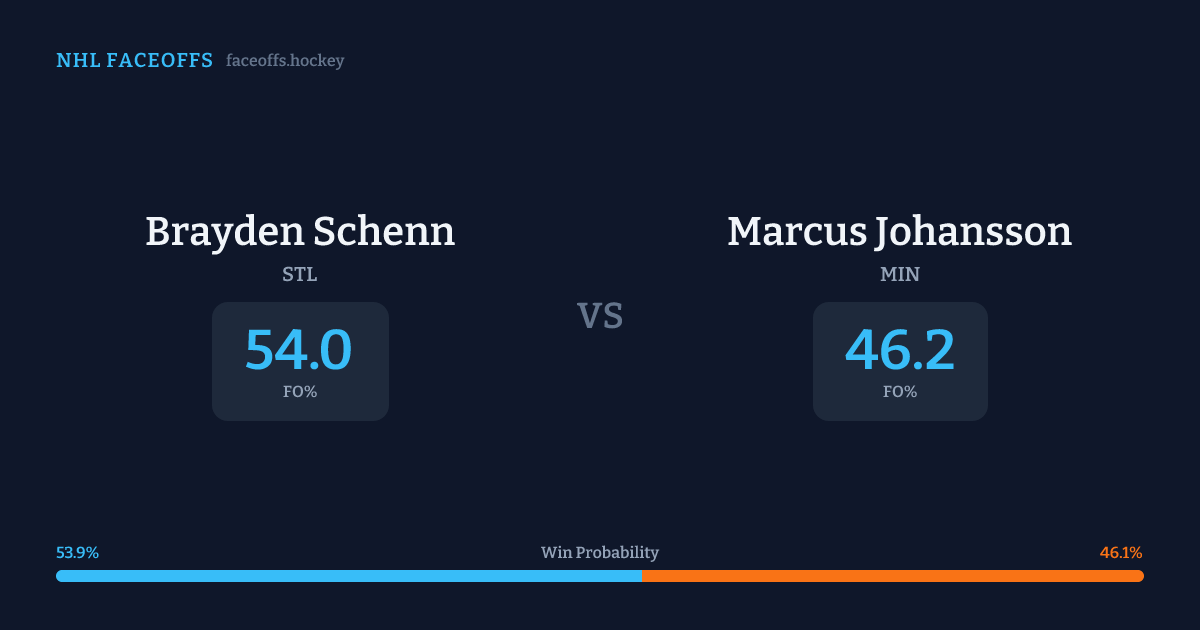Click the word FACEOFFS in the header
Viewport: 1200px width, 630px height.
pyautogui.click(x=159, y=61)
